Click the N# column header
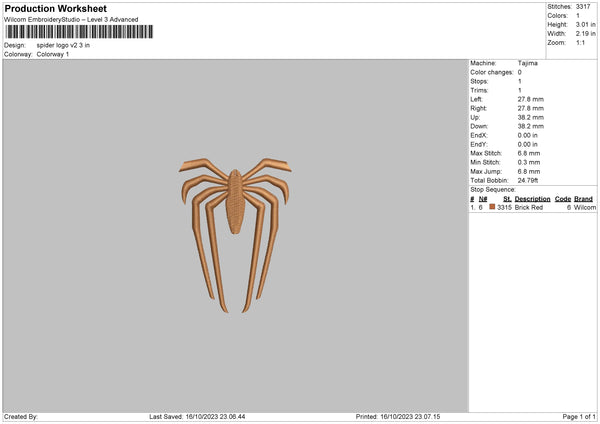The height and width of the screenshot is (424, 600). click(x=483, y=199)
